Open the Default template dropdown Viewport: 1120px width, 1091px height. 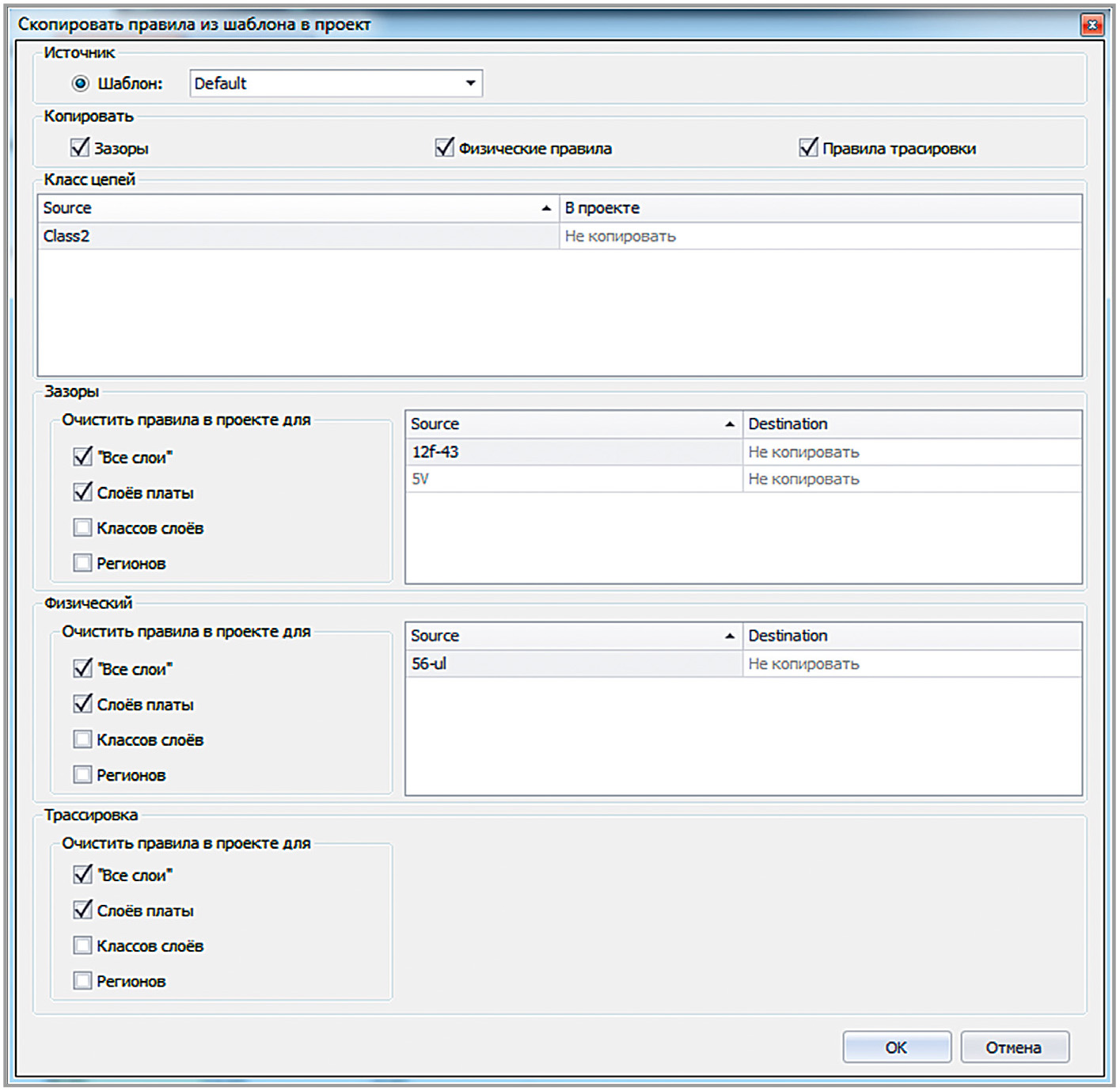pos(470,83)
